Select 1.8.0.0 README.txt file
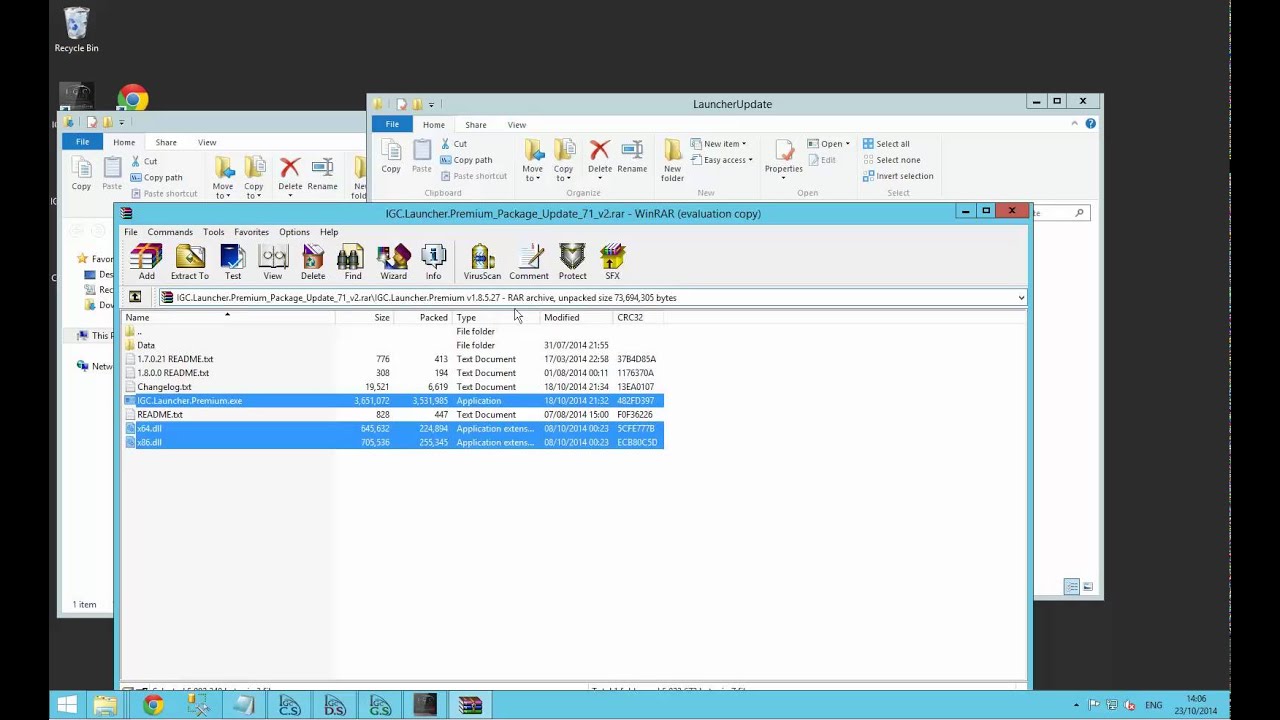 pyautogui.click(x=393, y=373)
